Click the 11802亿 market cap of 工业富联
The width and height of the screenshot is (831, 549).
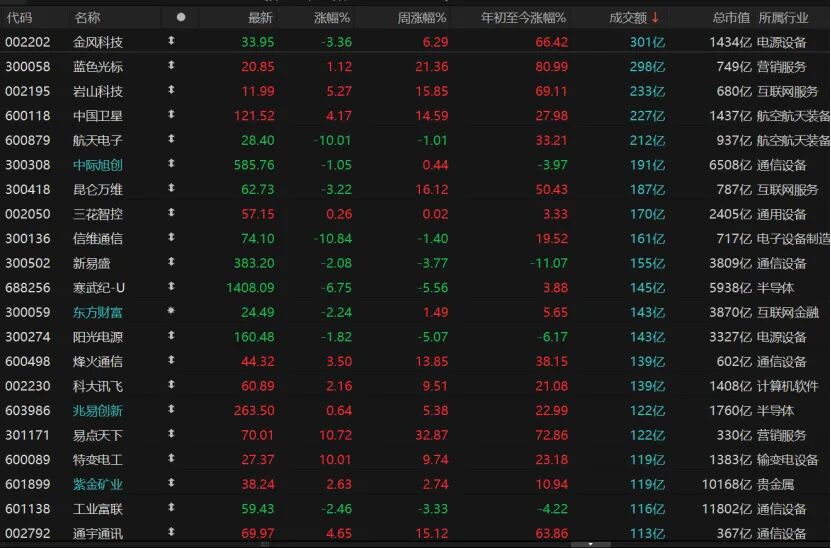coord(726,509)
